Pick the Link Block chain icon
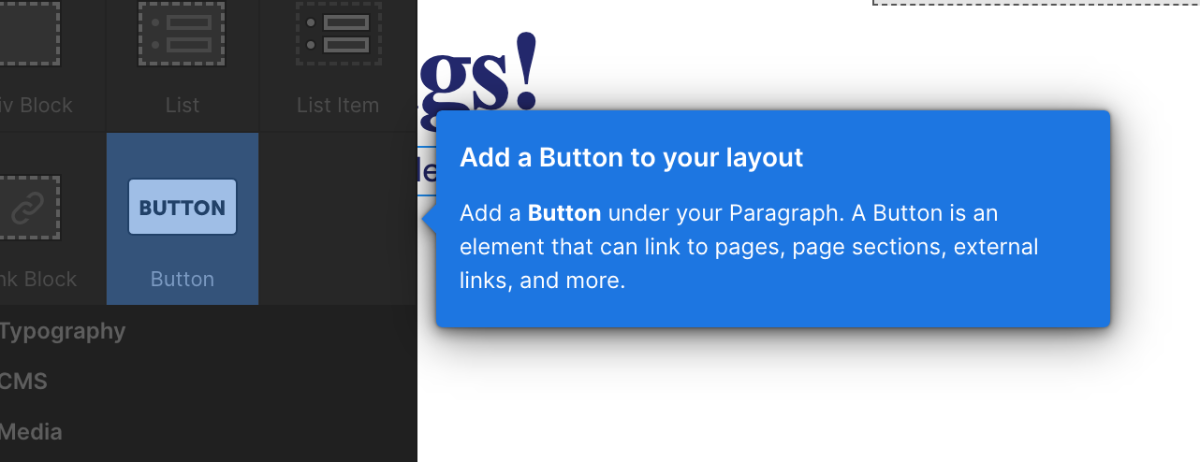This screenshot has height=462, width=1200. (x=30, y=207)
